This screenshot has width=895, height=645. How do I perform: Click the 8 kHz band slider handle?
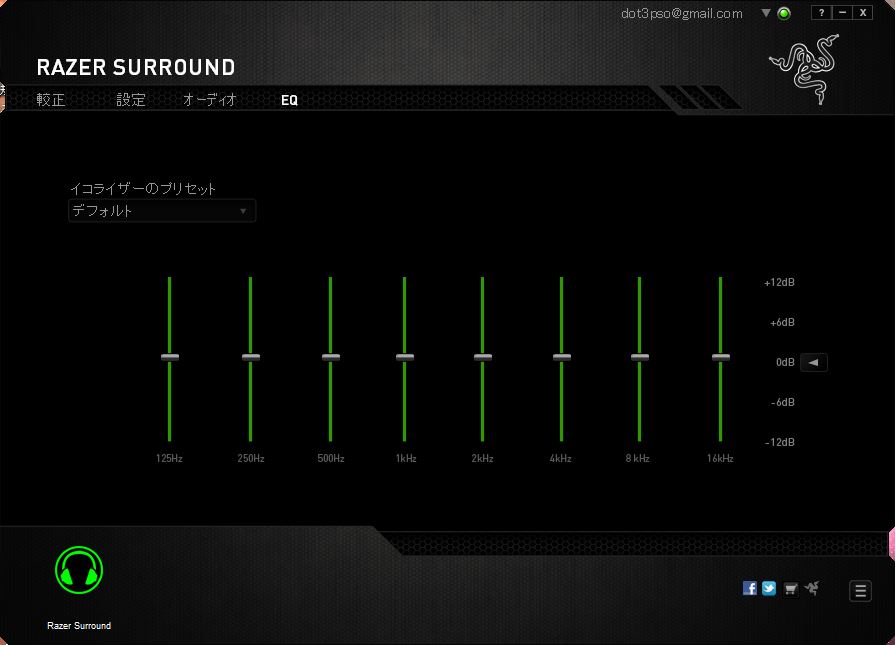coord(640,357)
